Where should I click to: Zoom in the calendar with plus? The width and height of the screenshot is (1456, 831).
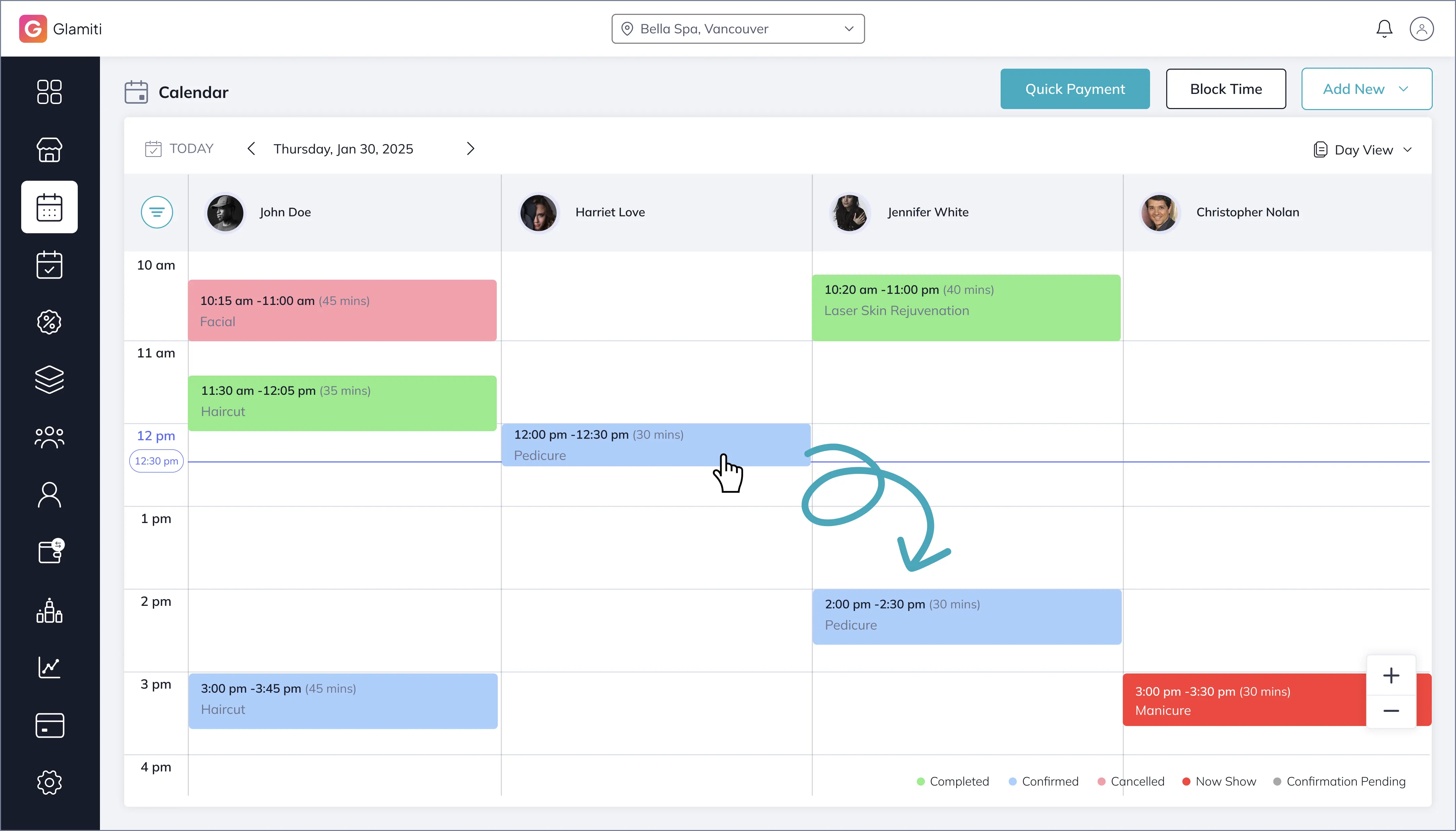[1391, 676]
